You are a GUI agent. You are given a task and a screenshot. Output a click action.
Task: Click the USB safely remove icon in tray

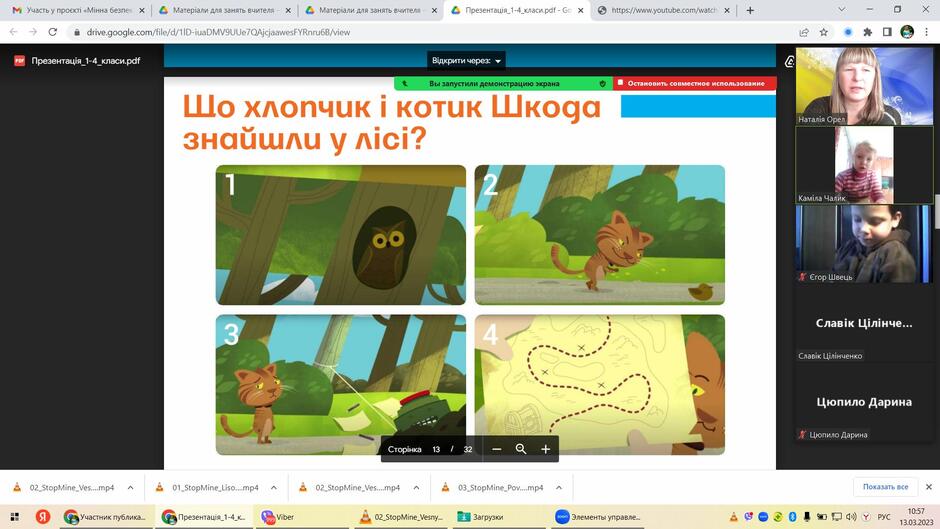(x=807, y=516)
